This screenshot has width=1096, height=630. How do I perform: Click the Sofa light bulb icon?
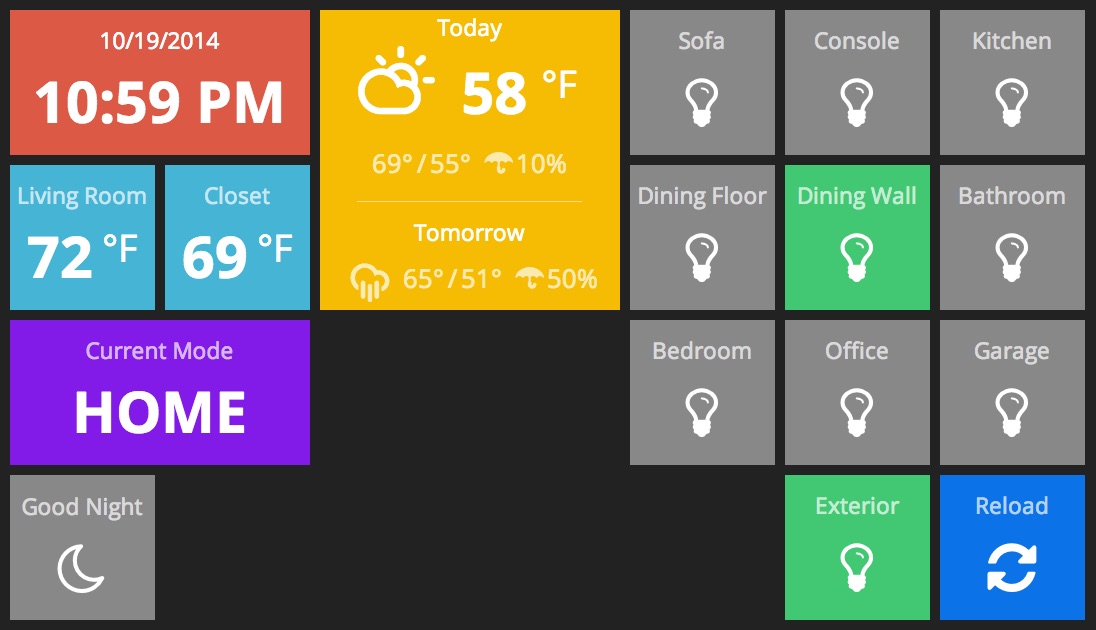click(702, 103)
